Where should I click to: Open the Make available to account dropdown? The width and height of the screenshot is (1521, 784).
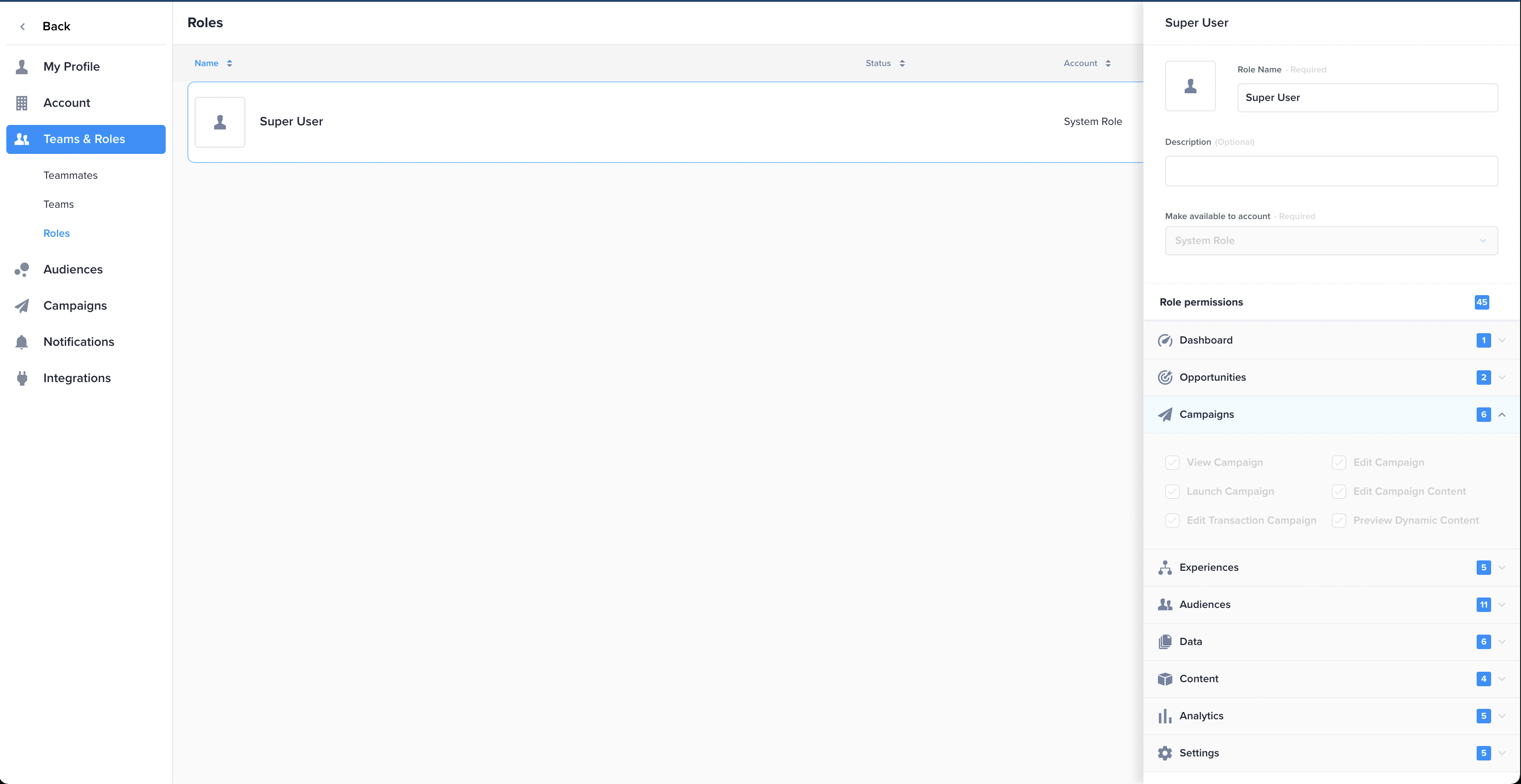coord(1331,241)
